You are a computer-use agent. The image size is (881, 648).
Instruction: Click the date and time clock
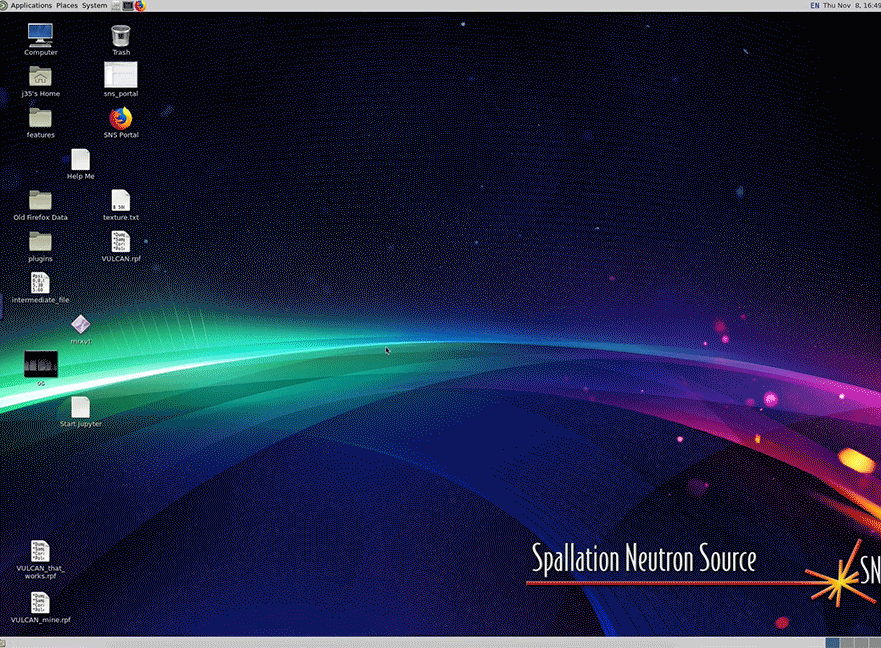coord(851,5)
